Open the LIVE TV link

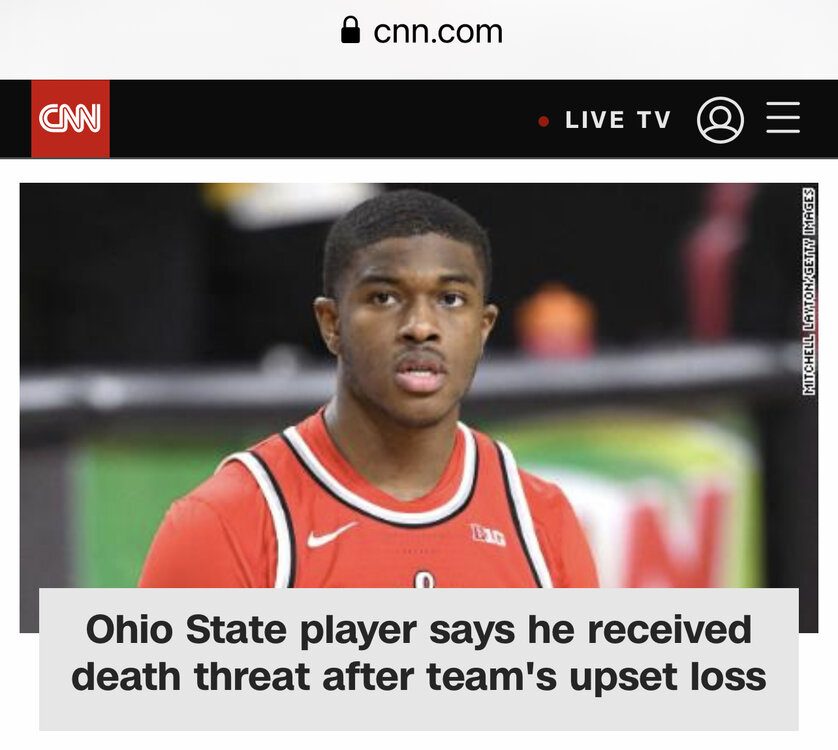618,120
